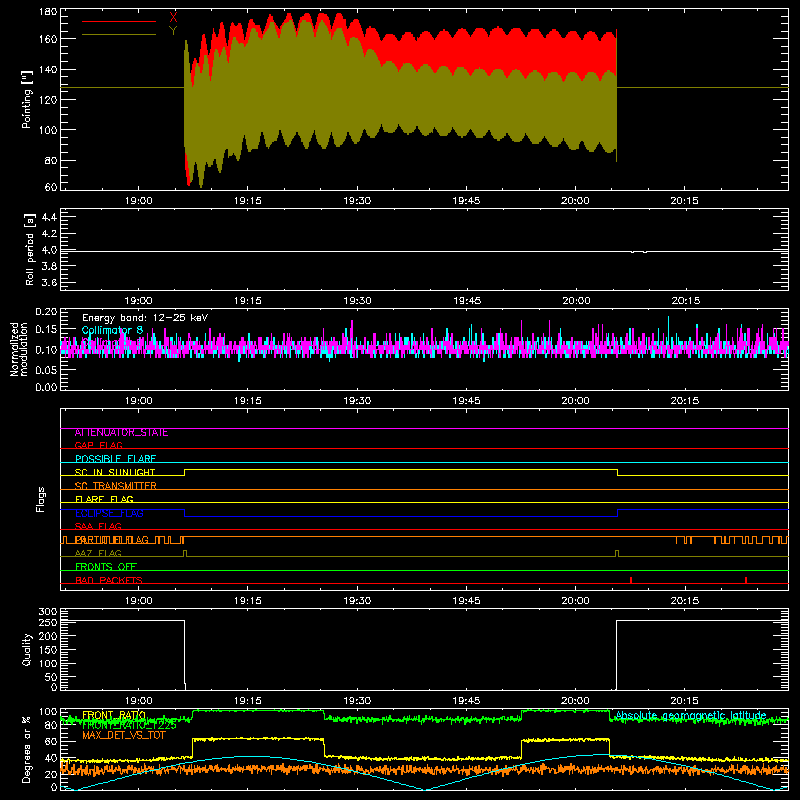Image resolution: width=800 pixels, height=800 pixels.
Task: Click the 4.4 tick on Roll period axis
Action: pyautogui.click(x=48, y=217)
